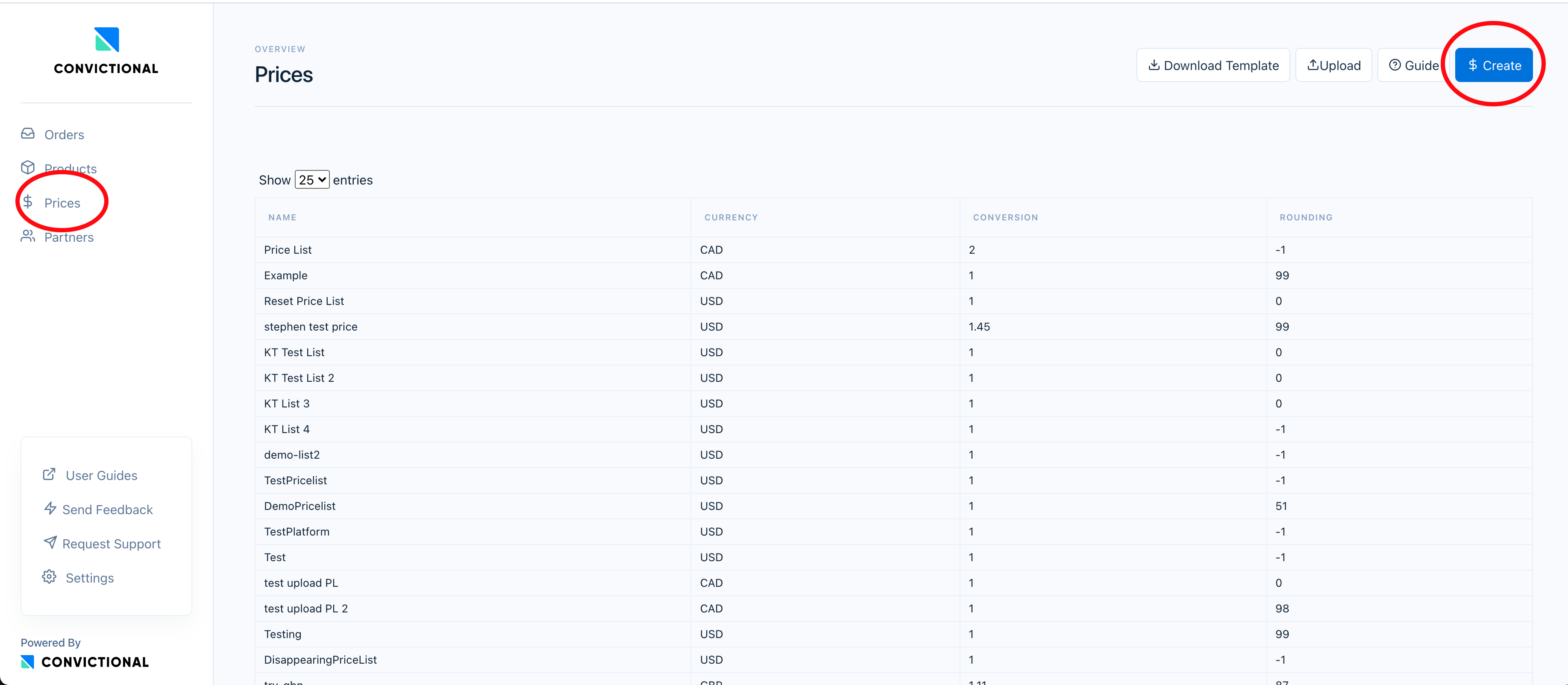This screenshot has height=685, width=1568.
Task: Open the Guide button
Action: click(1413, 65)
